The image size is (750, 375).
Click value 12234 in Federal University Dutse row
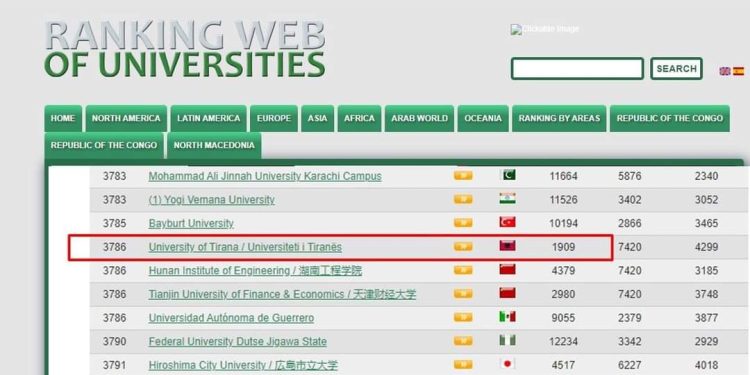tap(563, 342)
